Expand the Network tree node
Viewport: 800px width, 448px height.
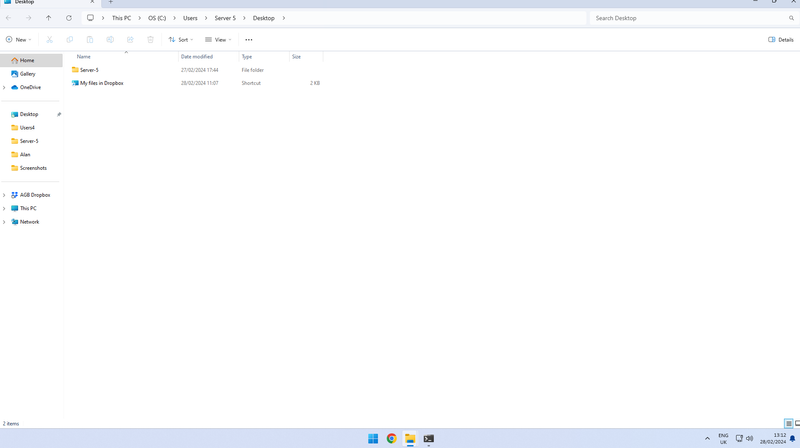[x=4, y=222]
